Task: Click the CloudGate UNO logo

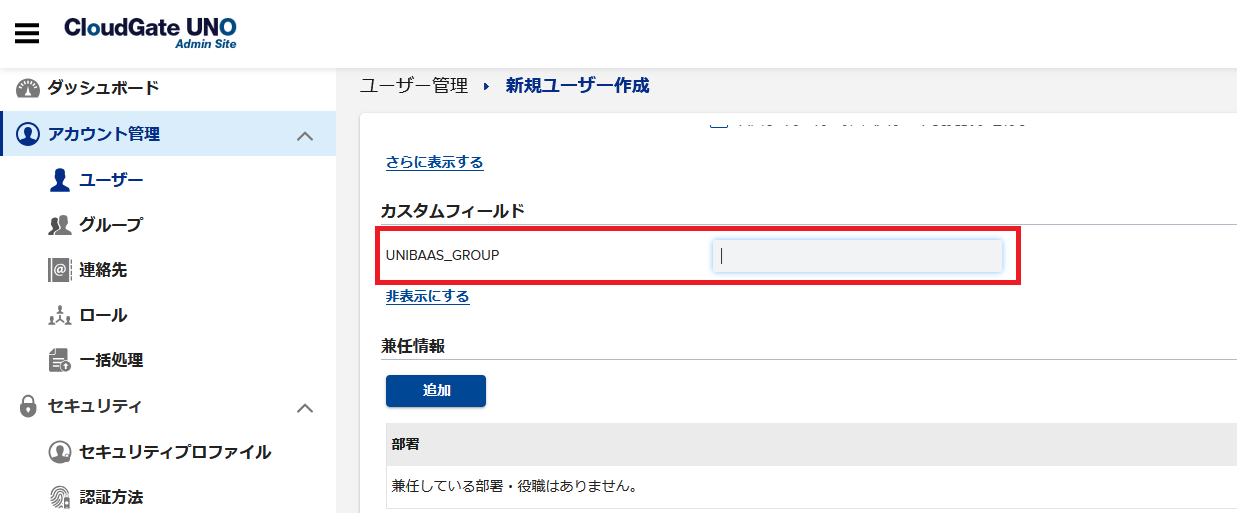Action: 150,31
